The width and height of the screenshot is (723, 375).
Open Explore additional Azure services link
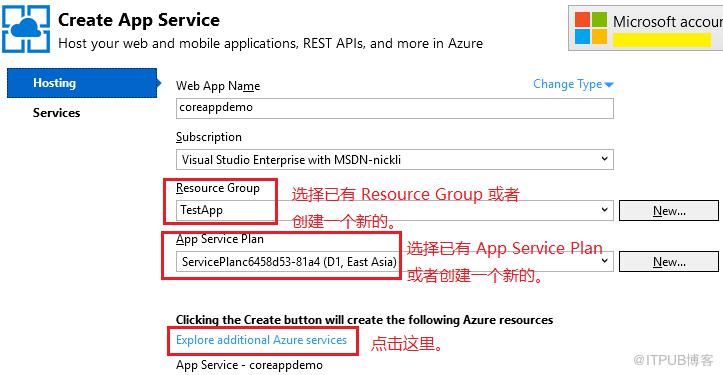[x=261, y=340]
